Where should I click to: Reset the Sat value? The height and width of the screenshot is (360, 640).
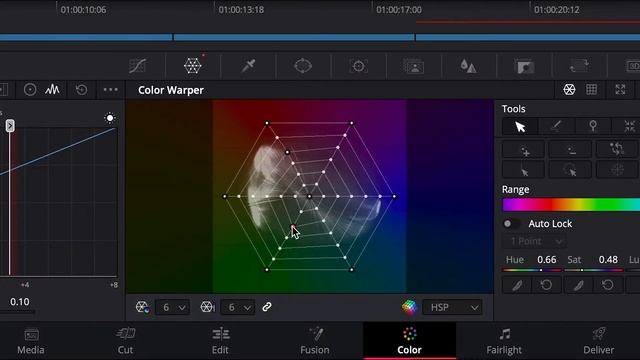pyautogui.click(x=608, y=285)
